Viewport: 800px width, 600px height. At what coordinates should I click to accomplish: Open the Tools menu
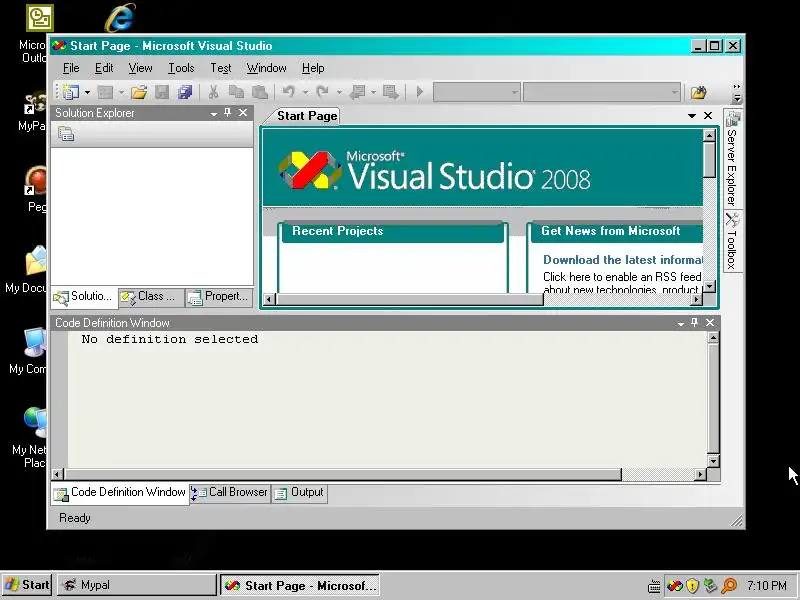point(181,68)
